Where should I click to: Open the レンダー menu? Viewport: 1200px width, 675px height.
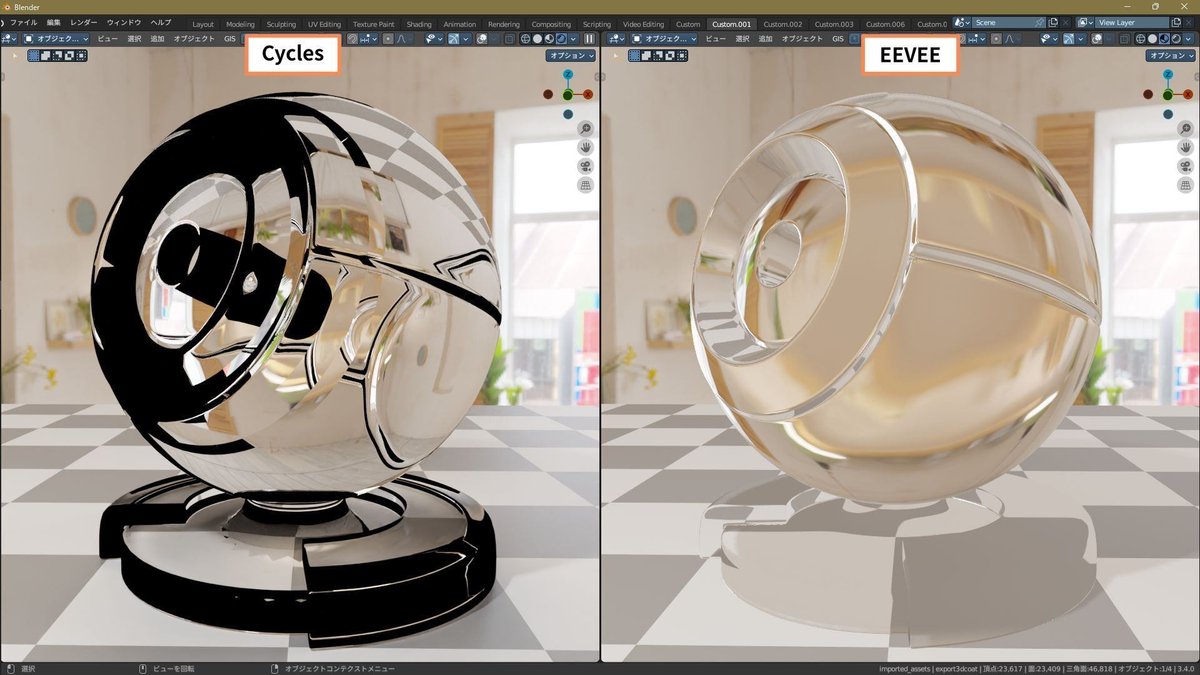point(84,22)
